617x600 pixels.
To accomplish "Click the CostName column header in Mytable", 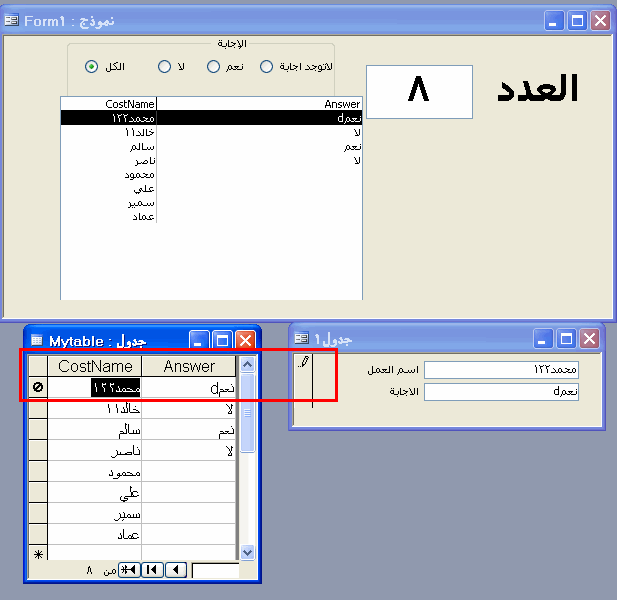I will (94, 366).
